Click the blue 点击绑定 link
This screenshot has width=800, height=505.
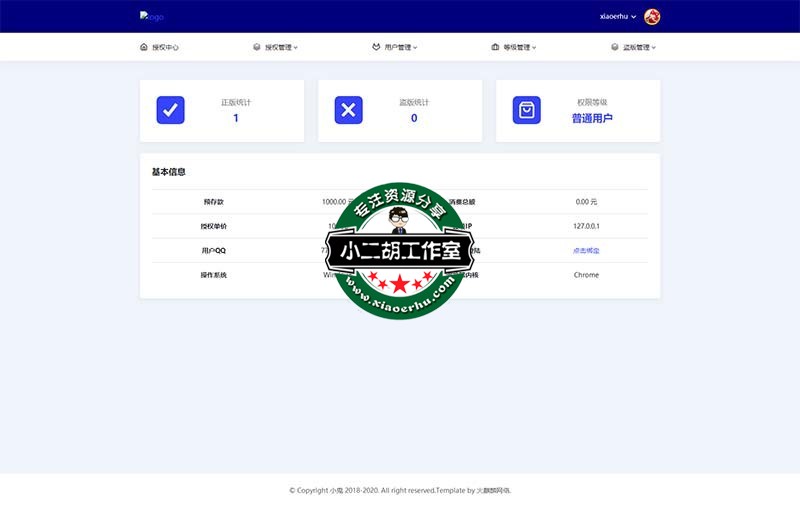586,250
